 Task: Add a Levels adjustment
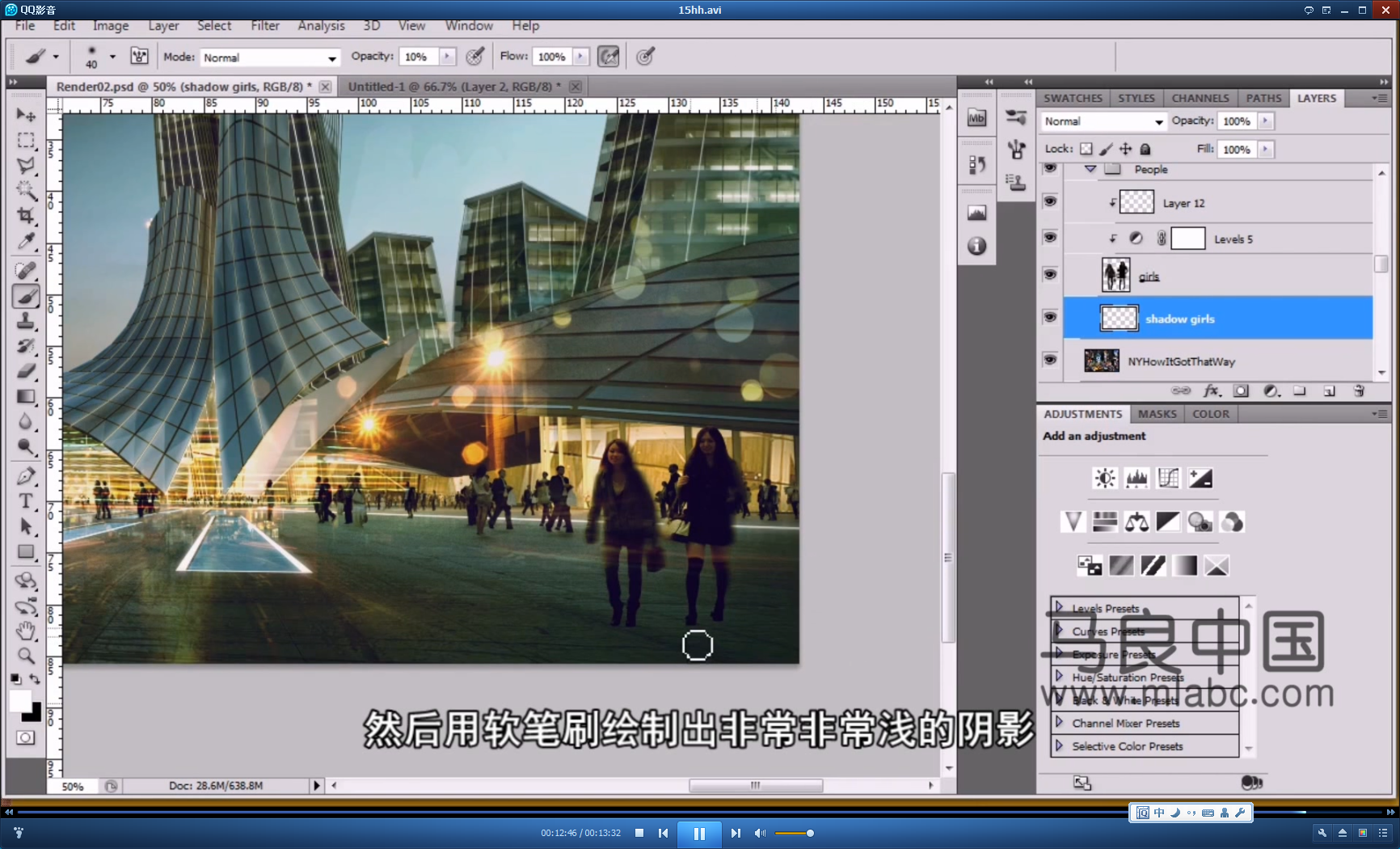pos(1136,478)
